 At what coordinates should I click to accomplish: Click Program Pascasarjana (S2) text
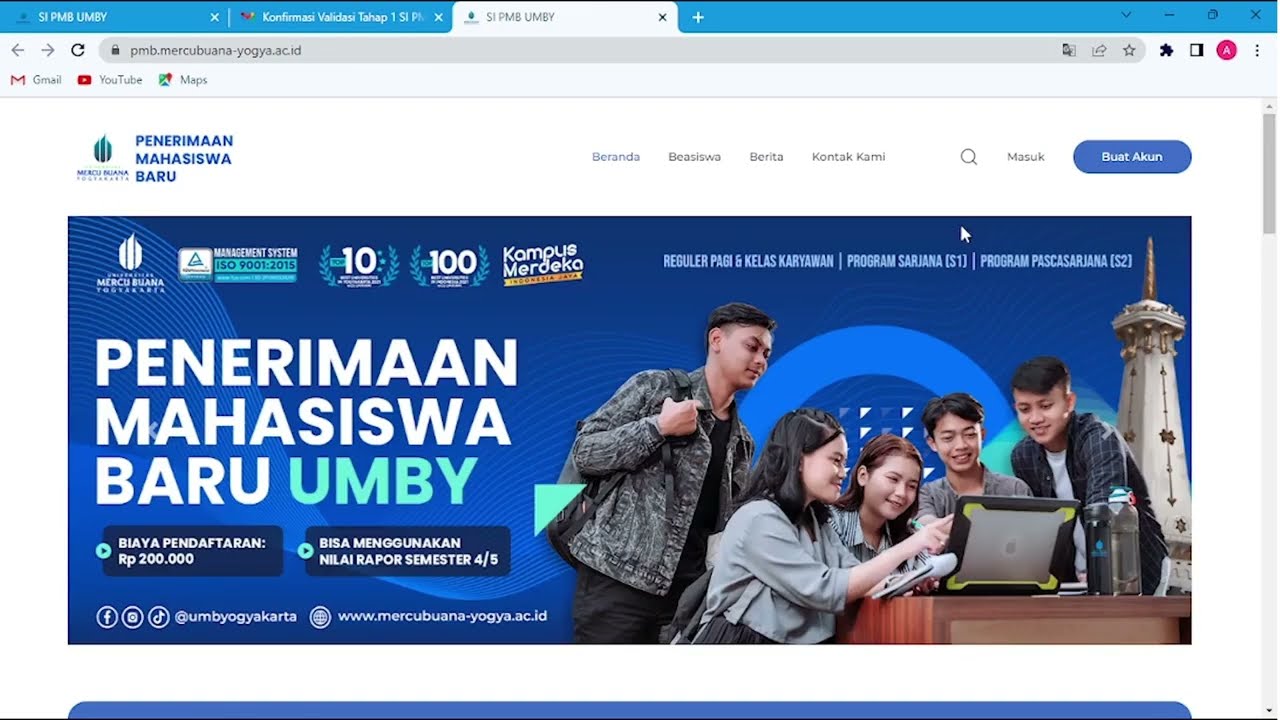[1056, 261]
